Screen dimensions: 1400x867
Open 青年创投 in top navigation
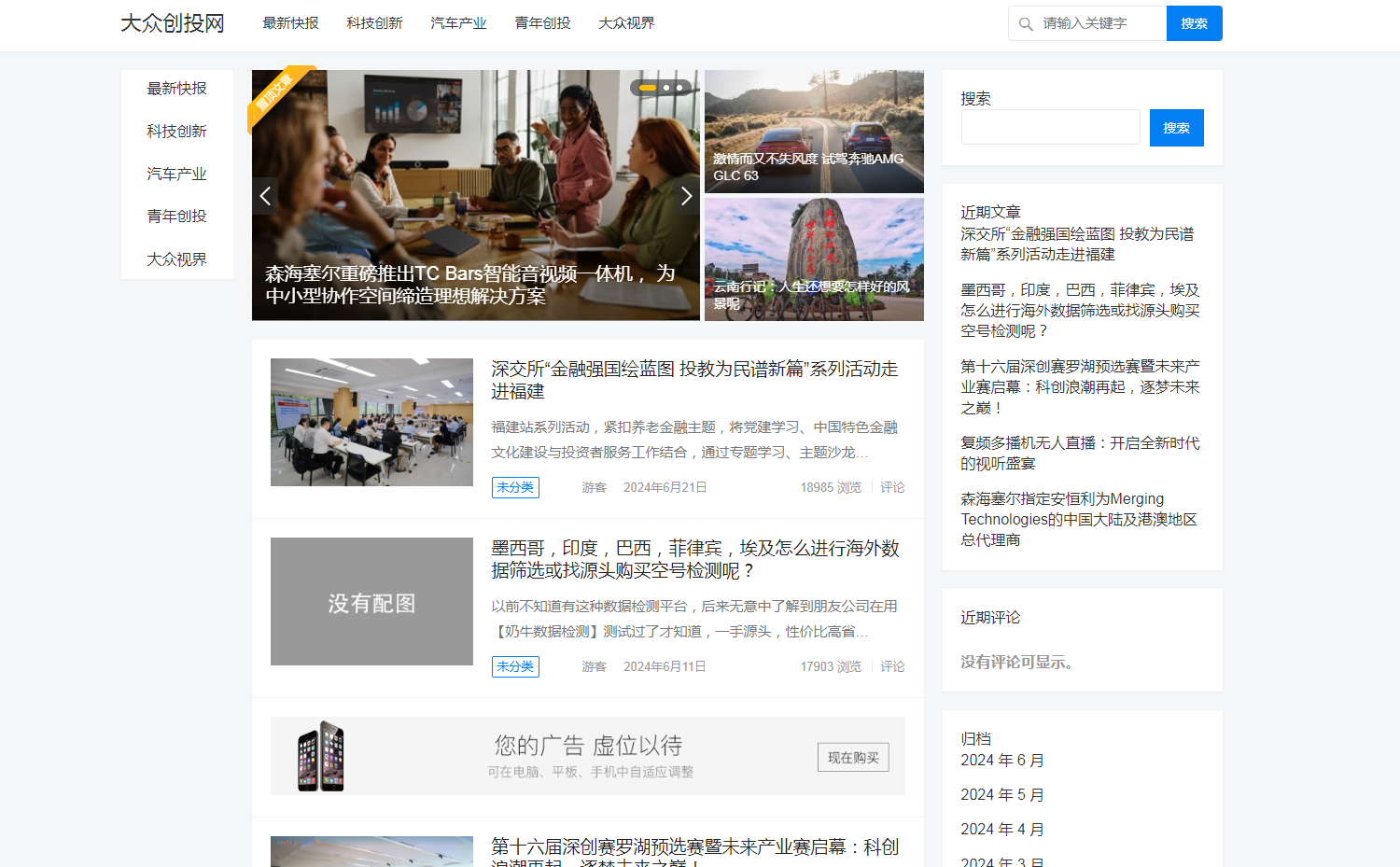(542, 23)
